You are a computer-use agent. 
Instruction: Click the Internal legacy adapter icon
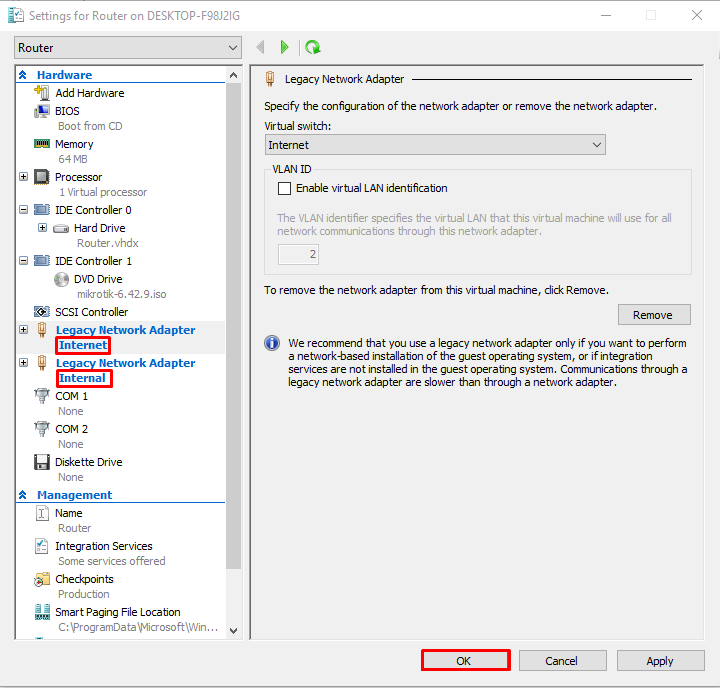click(42, 363)
